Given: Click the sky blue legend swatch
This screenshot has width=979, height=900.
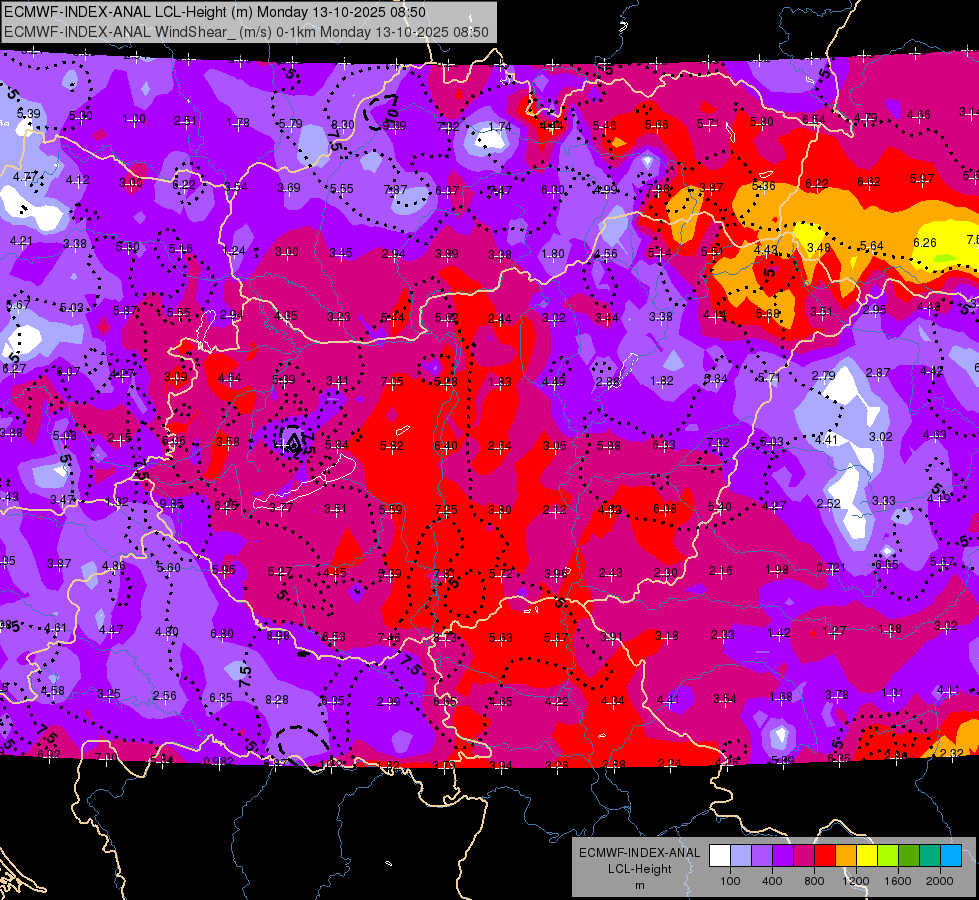Looking at the screenshot, I should (x=952, y=855).
